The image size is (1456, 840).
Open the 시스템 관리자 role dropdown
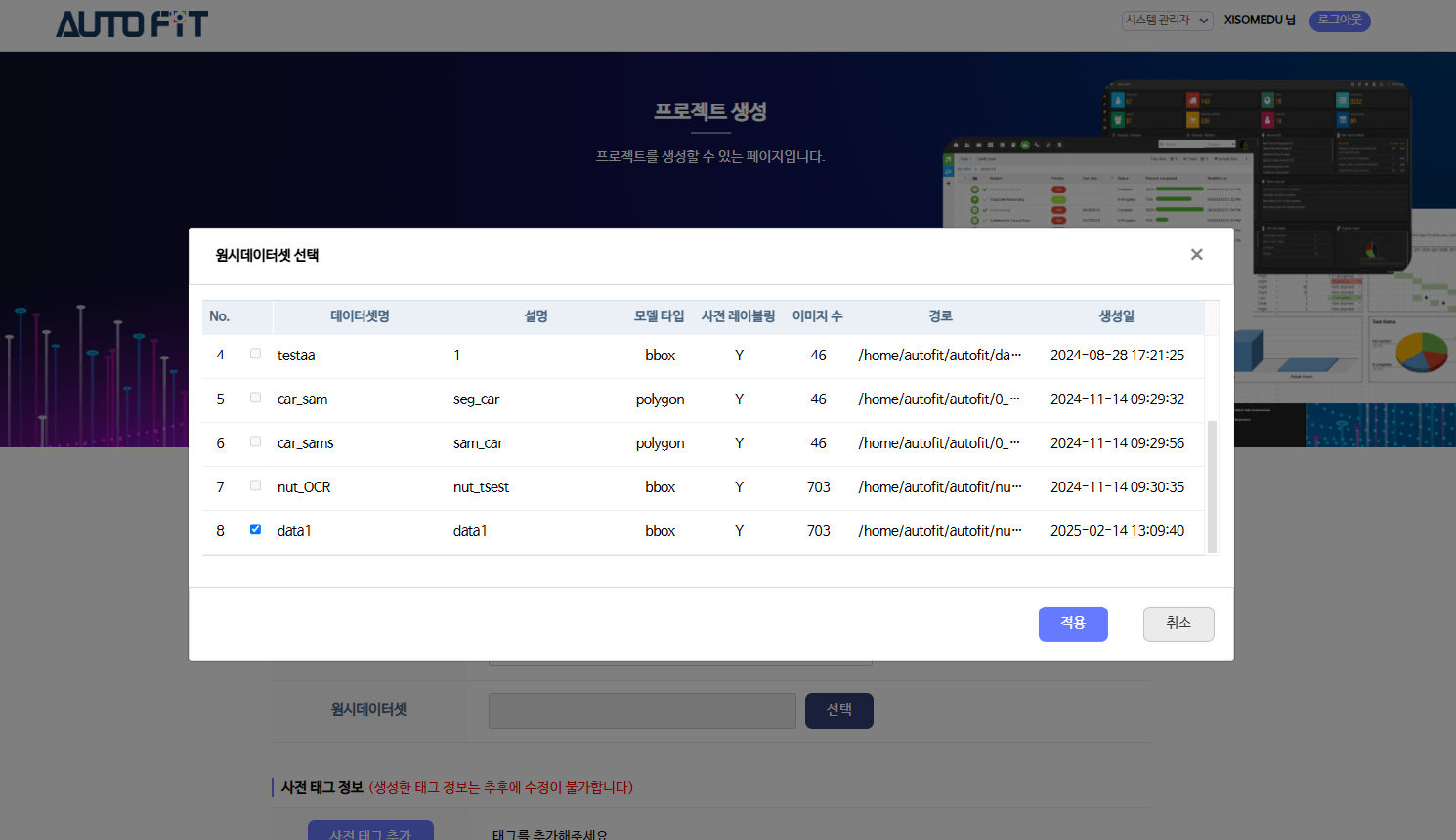1167,21
